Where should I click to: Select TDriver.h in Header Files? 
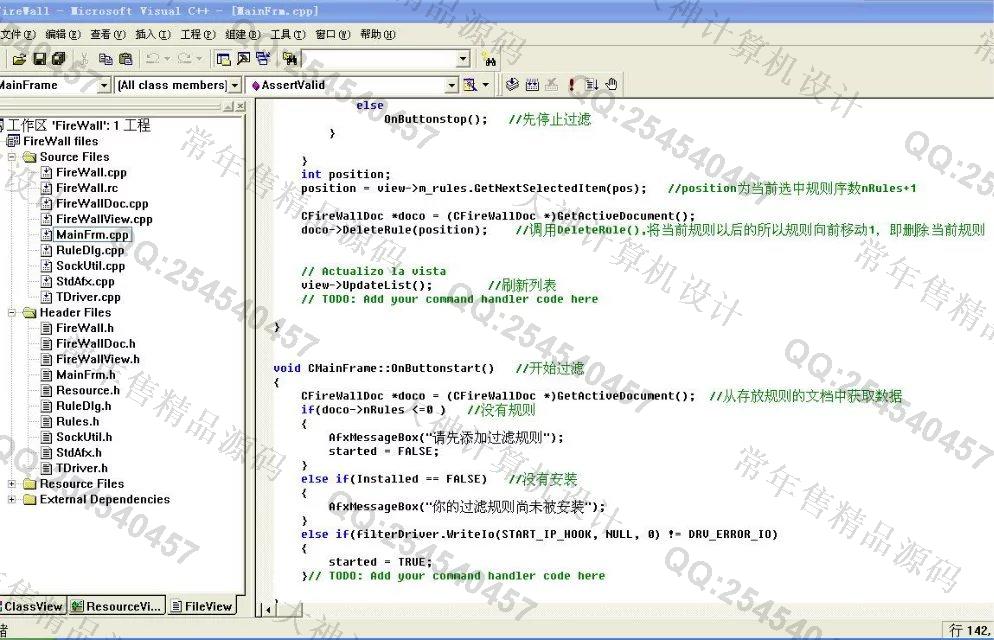point(82,468)
